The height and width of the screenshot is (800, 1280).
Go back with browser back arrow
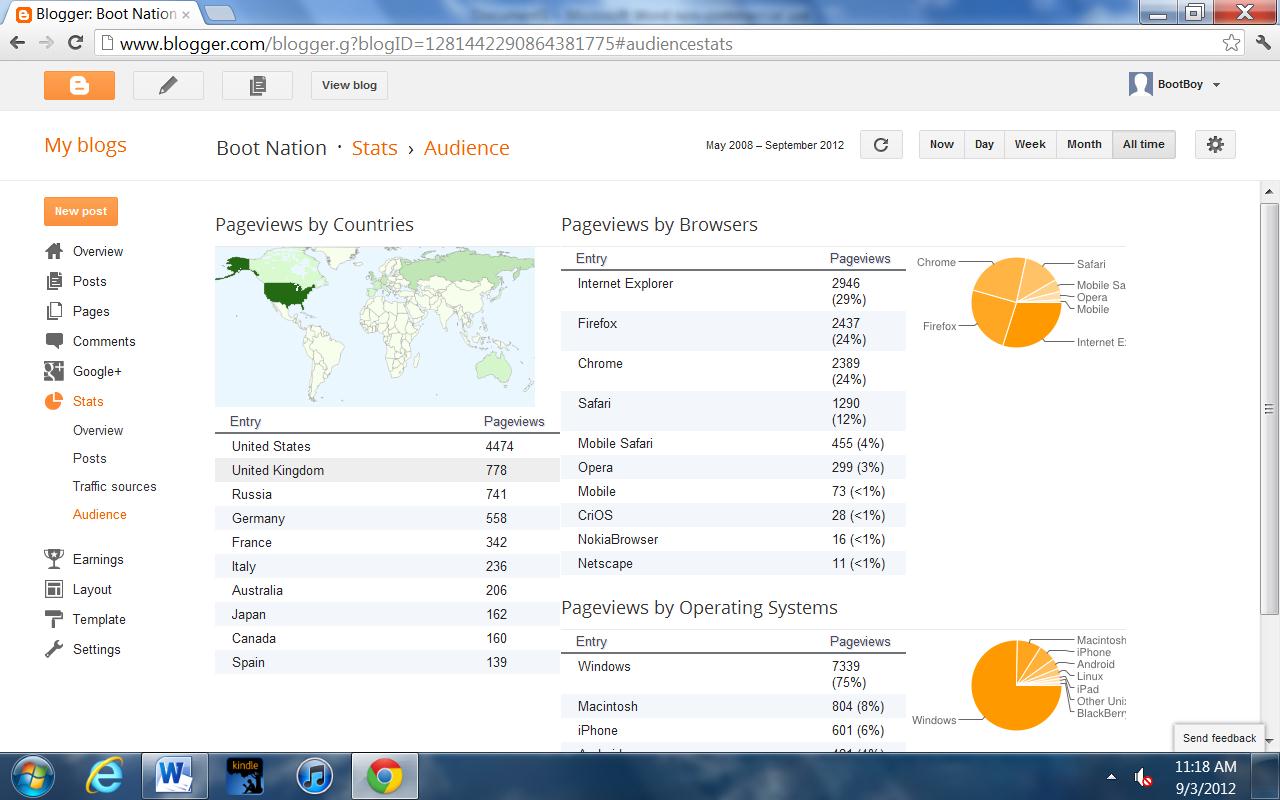[x=17, y=43]
